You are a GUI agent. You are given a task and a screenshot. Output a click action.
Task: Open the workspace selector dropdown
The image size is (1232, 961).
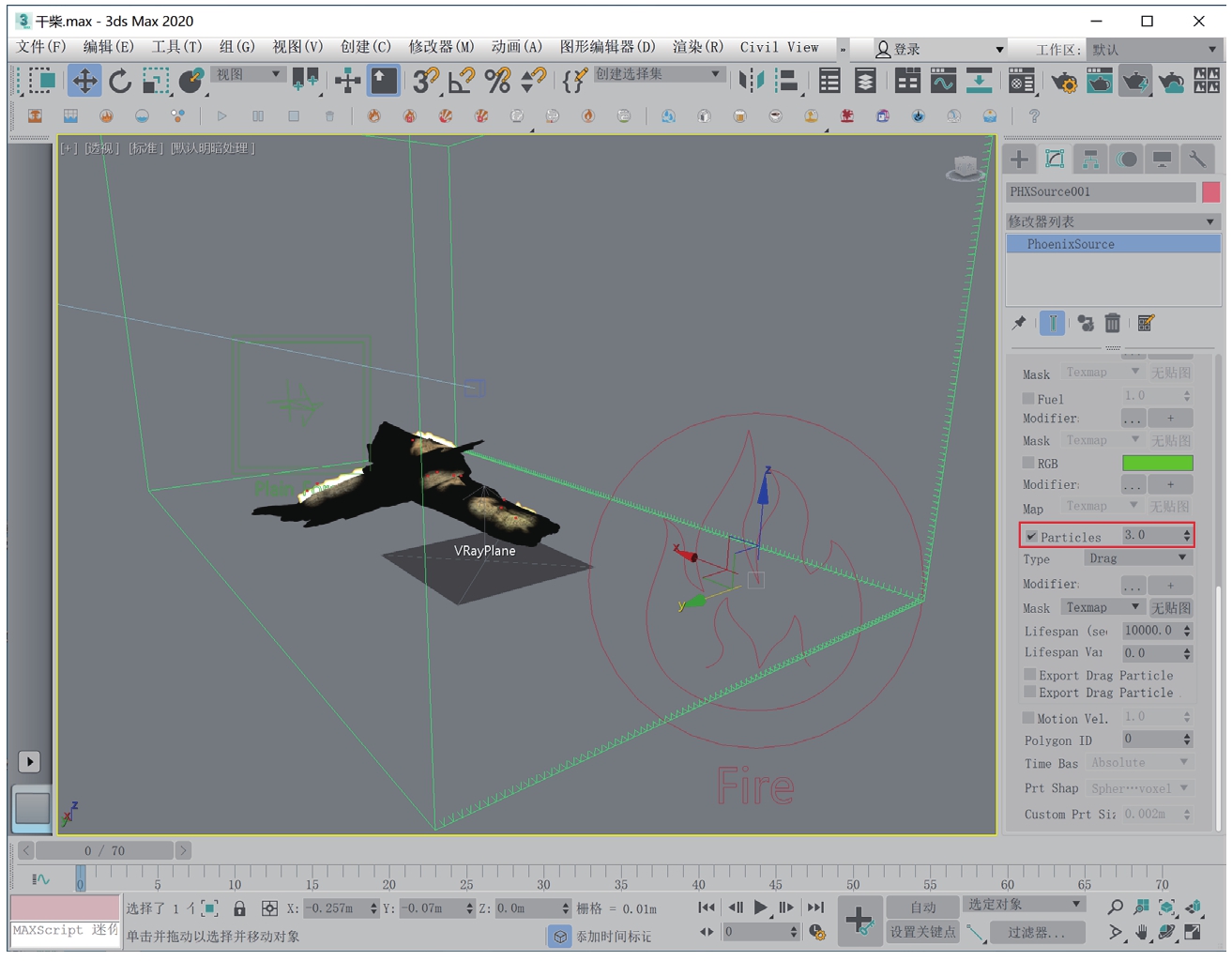pyautogui.click(x=1155, y=49)
